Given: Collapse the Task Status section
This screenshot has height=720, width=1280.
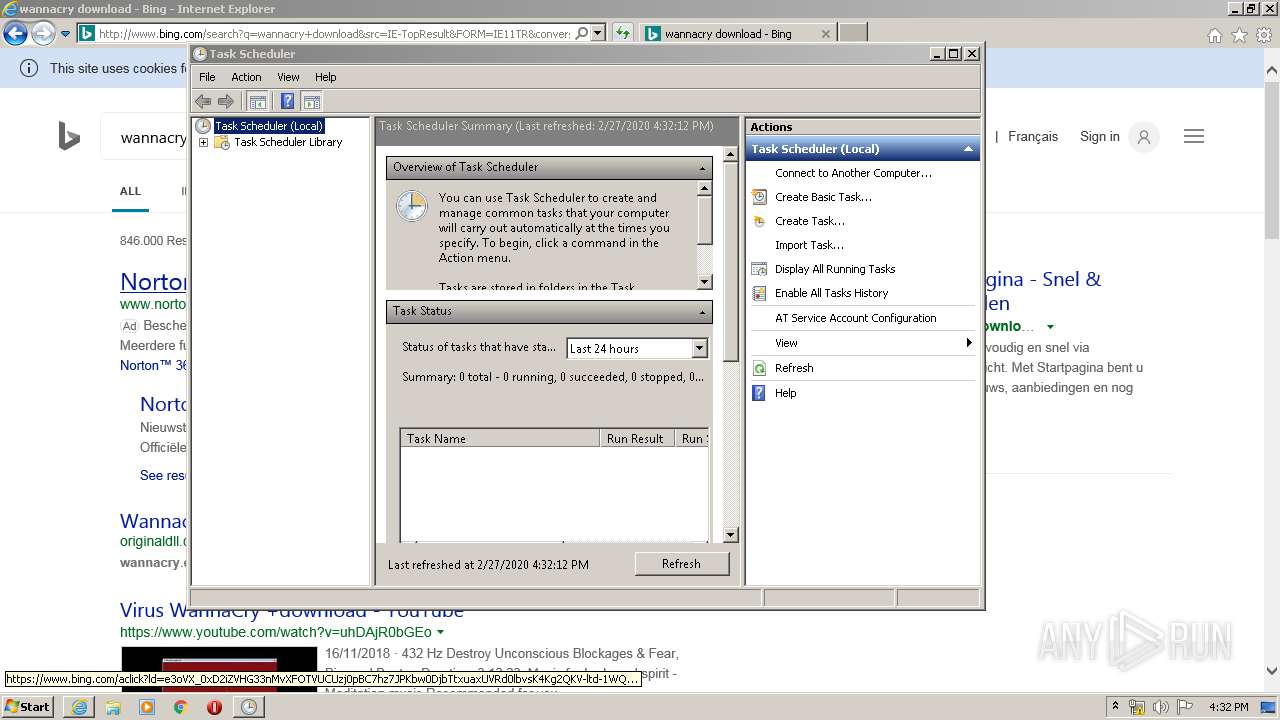Looking at the screenshot, I should click(x=702, y=312).
